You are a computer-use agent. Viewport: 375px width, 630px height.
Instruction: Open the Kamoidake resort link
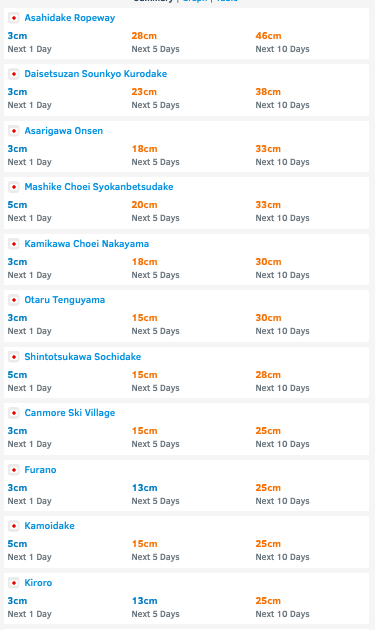click(49, 526)
